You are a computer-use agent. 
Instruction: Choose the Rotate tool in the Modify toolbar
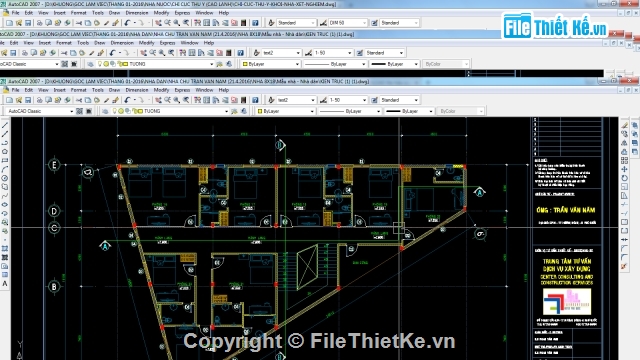(624, 178)
